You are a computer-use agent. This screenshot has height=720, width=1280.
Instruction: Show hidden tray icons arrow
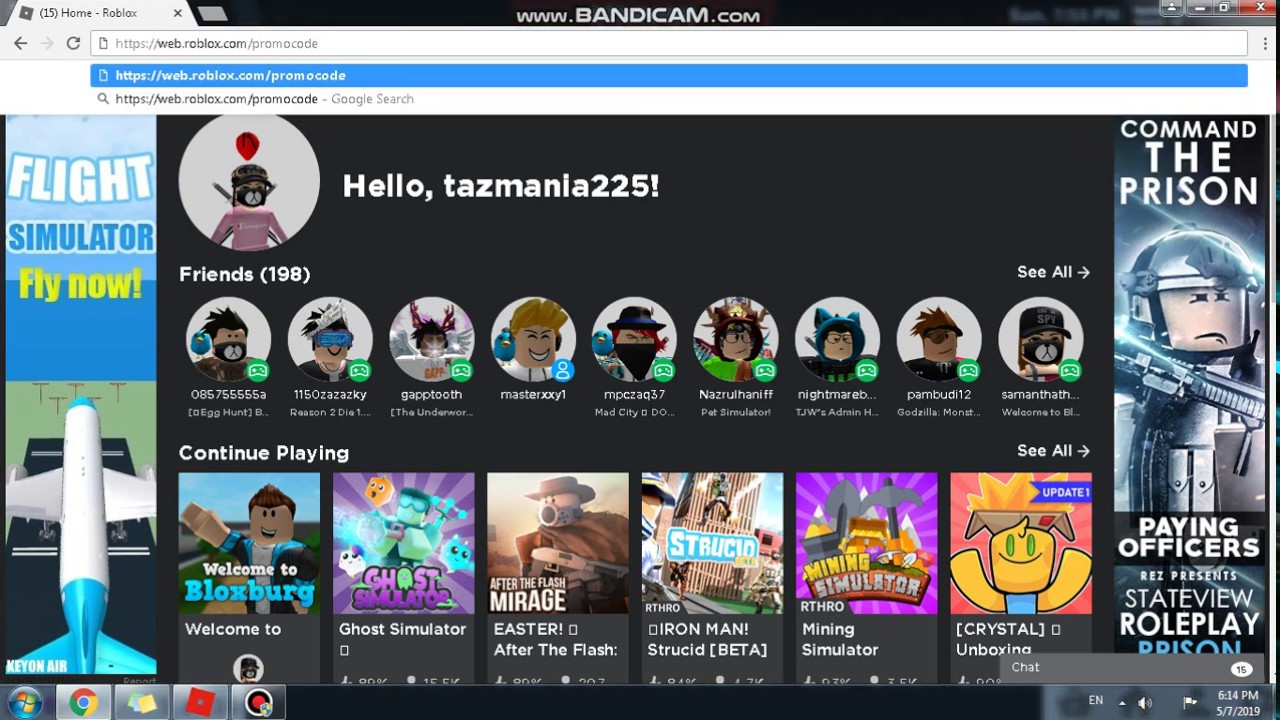click(1122, 703)
